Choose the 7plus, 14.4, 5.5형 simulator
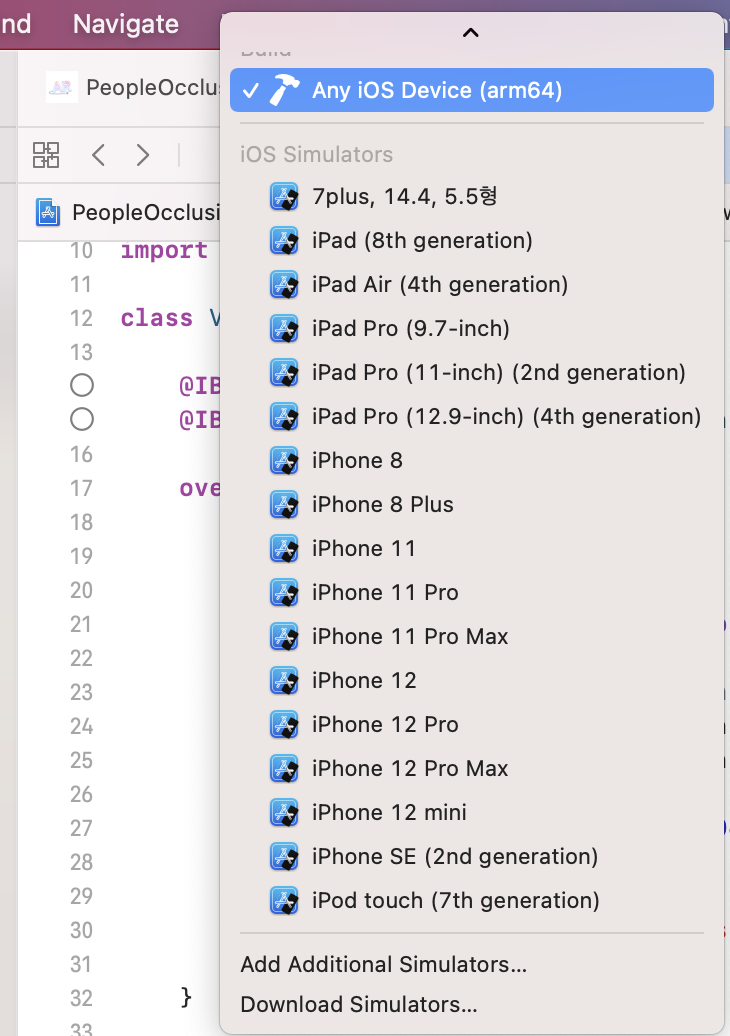 tap(472, 196)
